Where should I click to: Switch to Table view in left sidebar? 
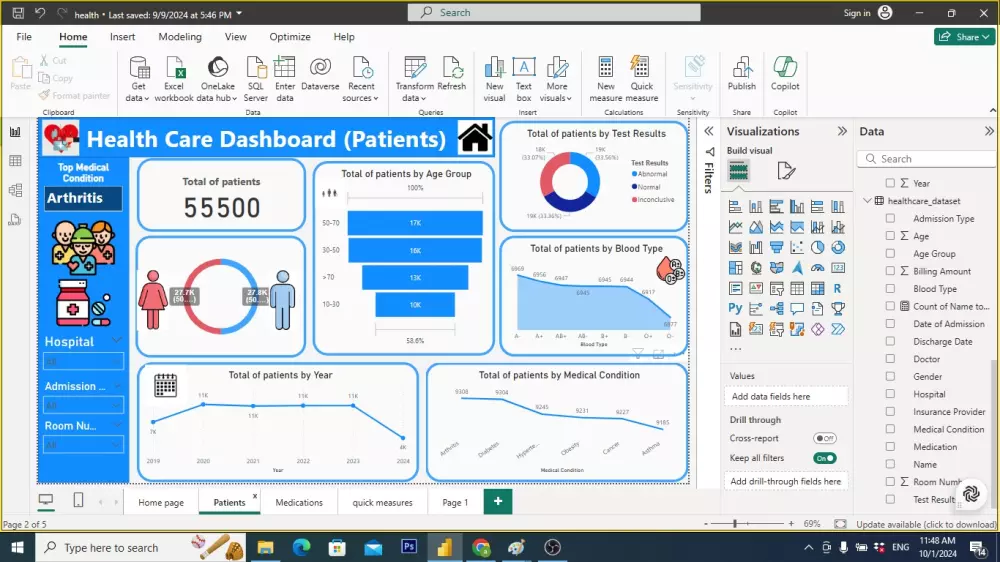pos(15,161)
